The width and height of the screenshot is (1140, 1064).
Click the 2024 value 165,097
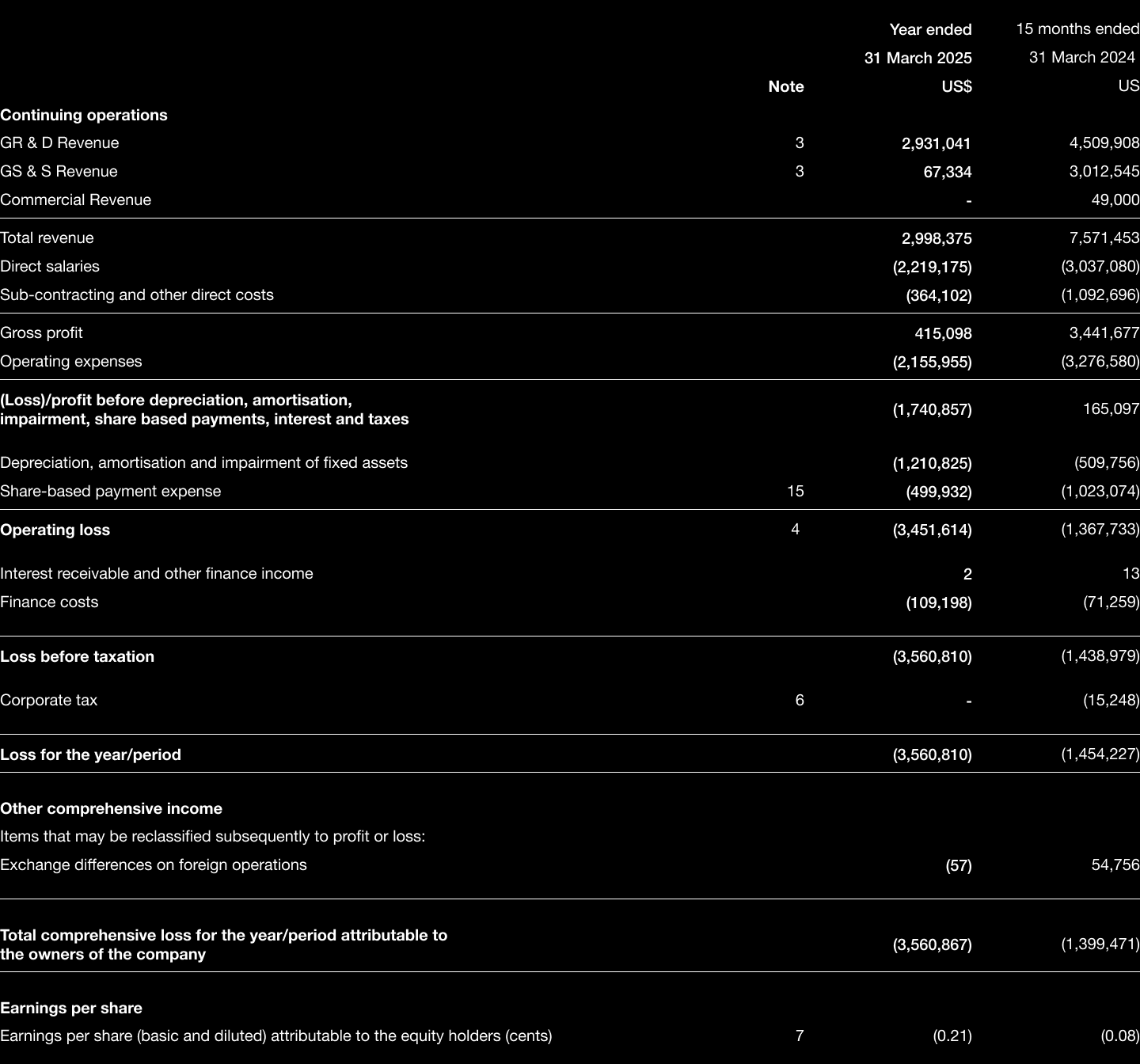tap(1111, 409)
